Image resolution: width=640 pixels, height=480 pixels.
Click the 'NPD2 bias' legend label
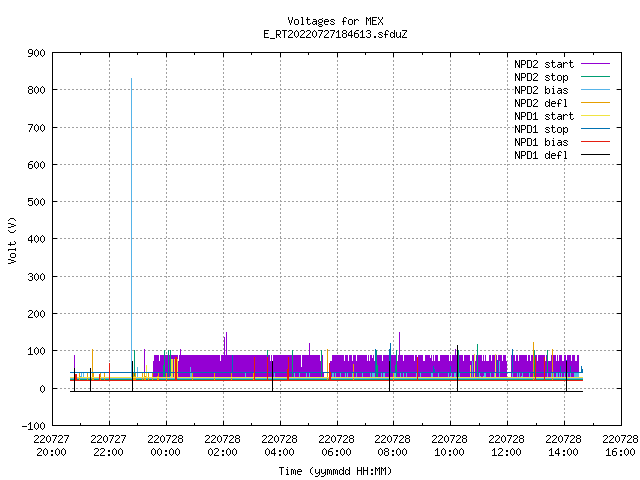pyautogui.click(x=541, y=90)
